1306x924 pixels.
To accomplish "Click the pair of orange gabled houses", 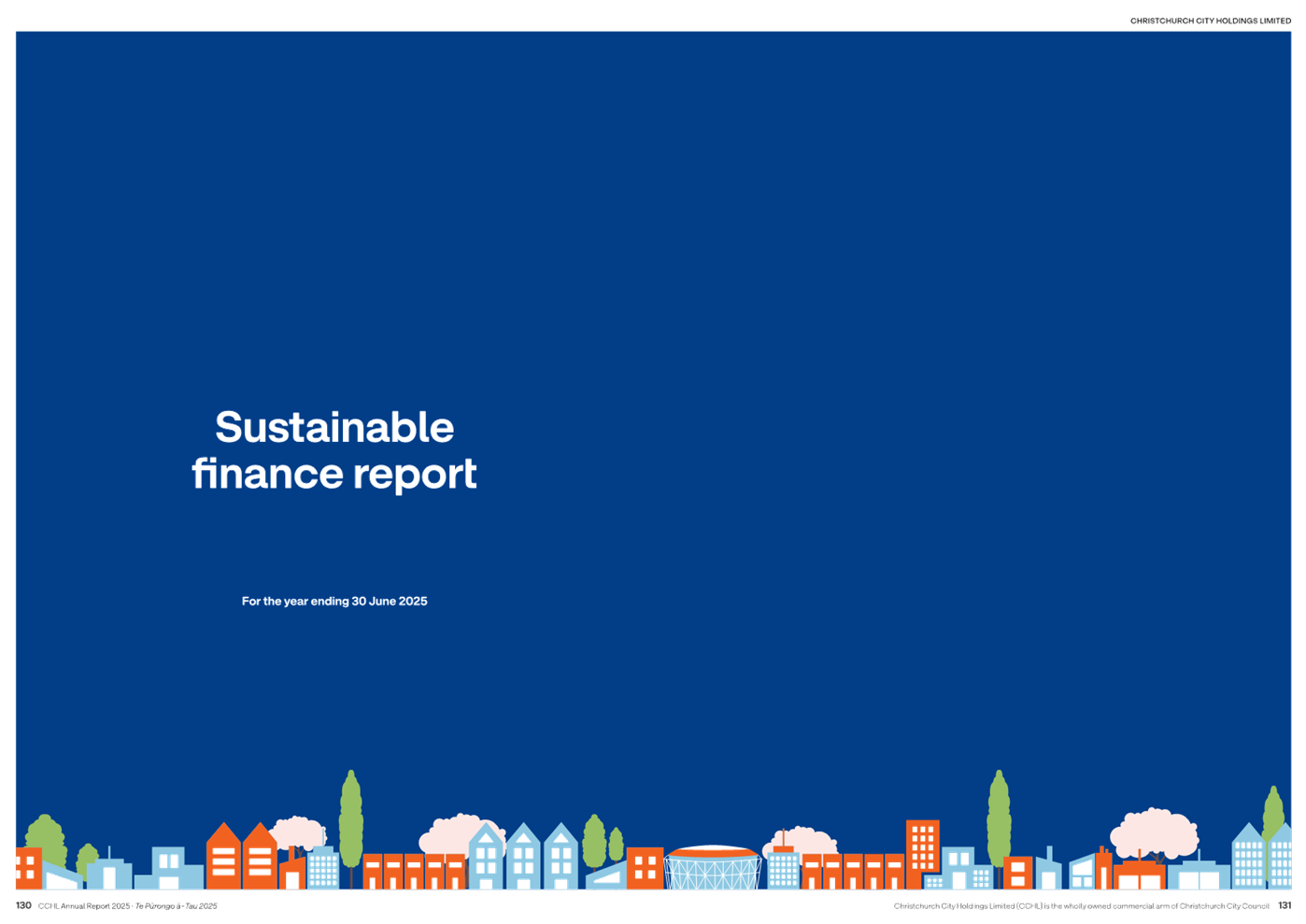I will tap(241, 858).
